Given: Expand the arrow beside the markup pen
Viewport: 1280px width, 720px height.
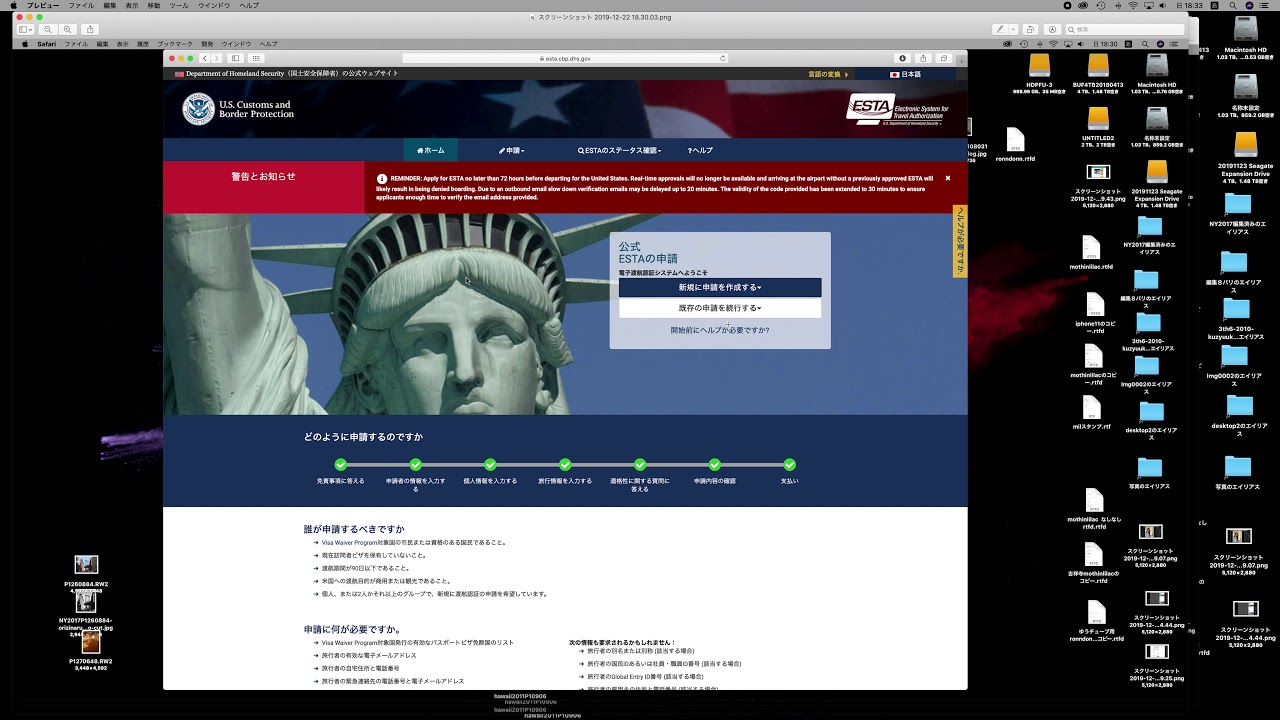Looking at the screenshot, I should coord(1013,30).
